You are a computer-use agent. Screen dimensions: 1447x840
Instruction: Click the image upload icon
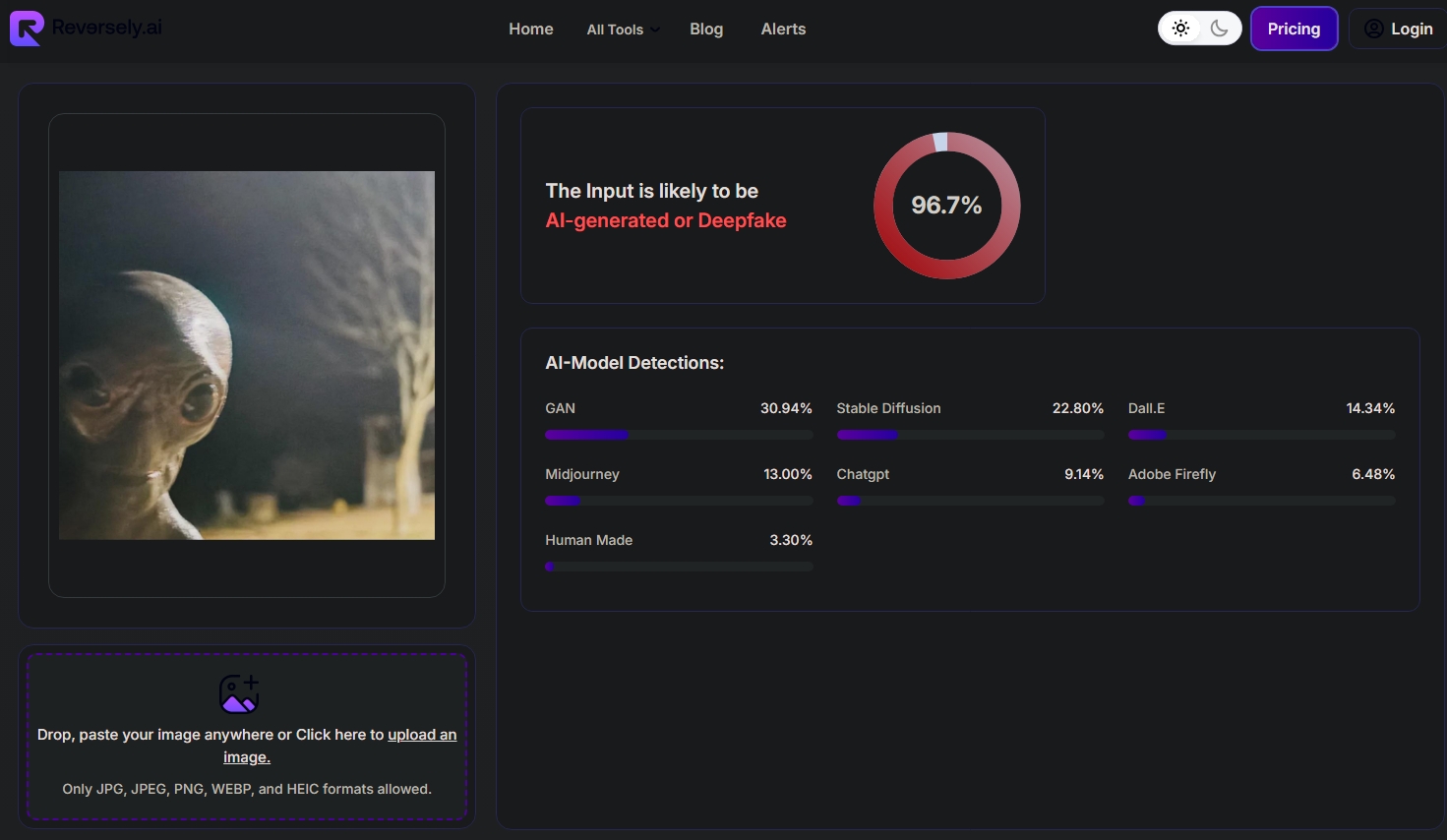(239, 693)
